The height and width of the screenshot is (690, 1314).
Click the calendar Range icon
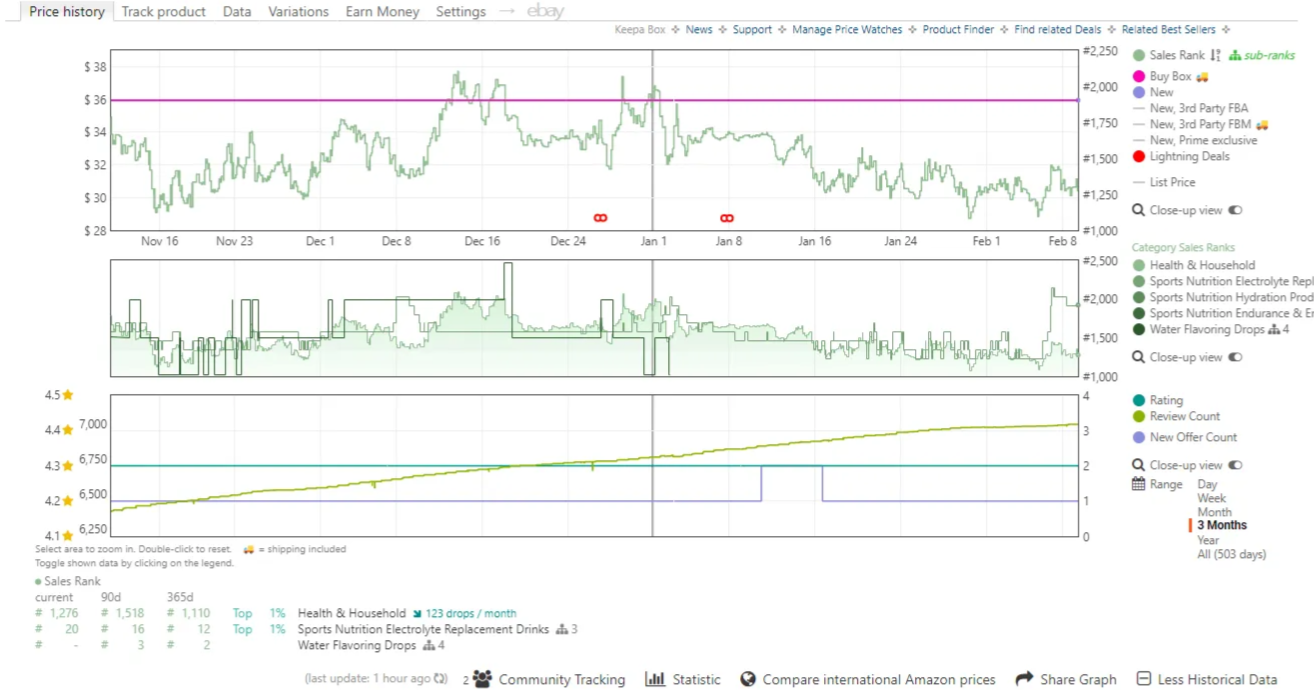[x=1138, y=484]
